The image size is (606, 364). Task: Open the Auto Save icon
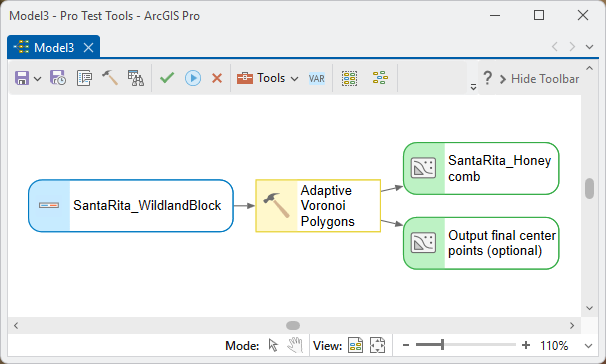coord(58,78)
